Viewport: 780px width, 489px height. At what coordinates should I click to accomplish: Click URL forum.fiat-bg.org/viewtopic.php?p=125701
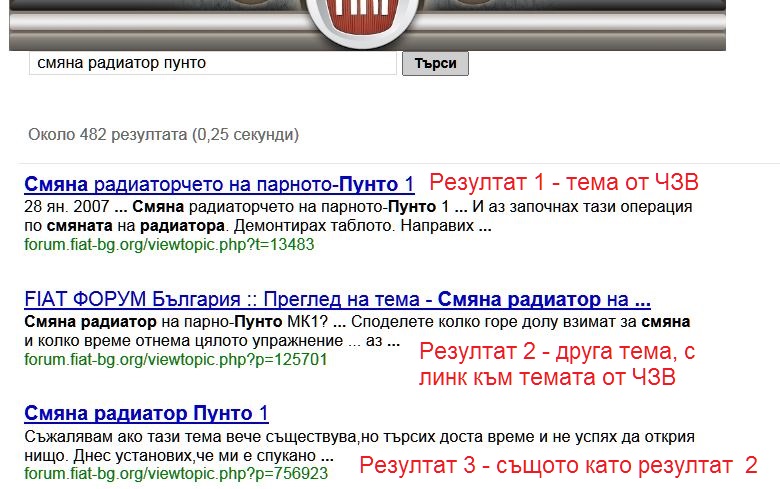tap(176, 359)
